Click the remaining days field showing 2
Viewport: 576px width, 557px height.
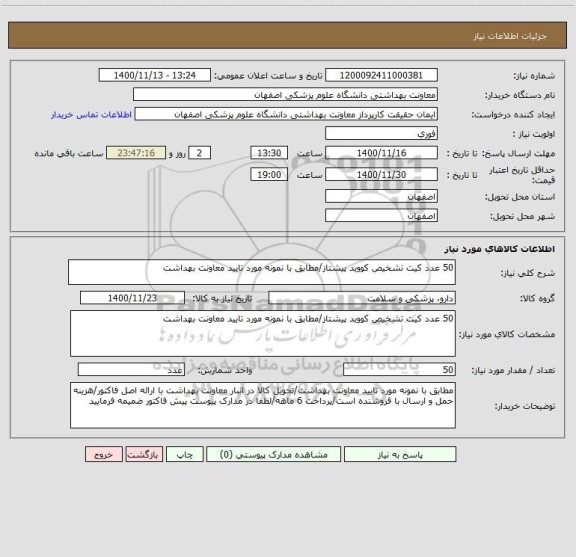[x=199, y=153]
